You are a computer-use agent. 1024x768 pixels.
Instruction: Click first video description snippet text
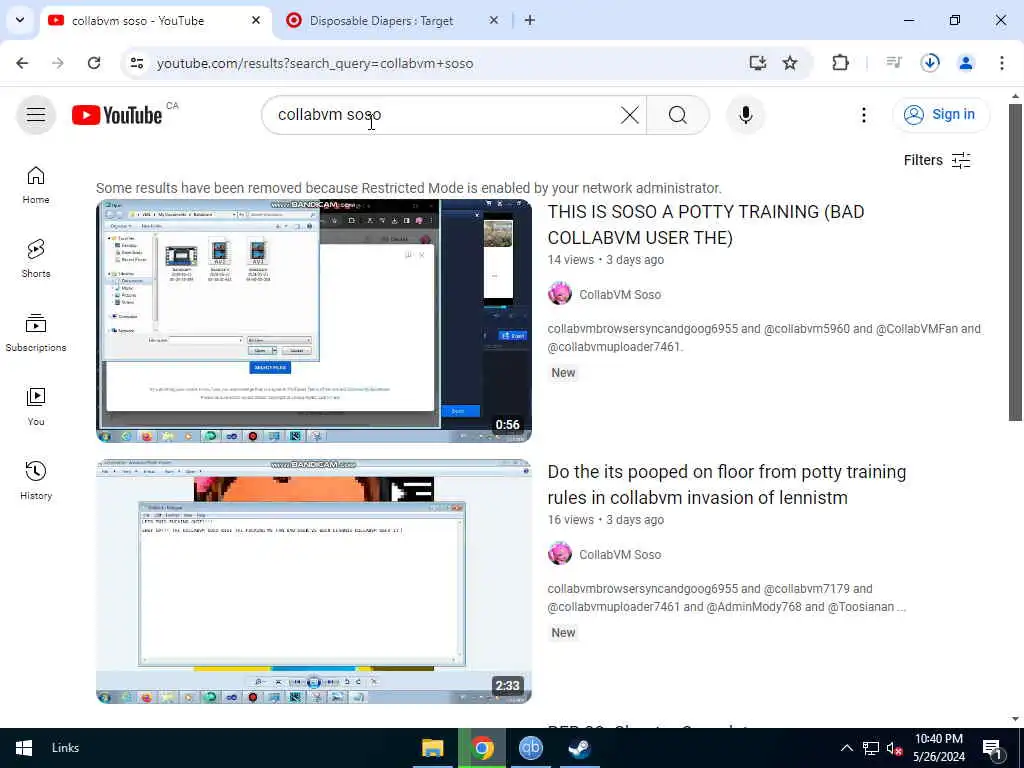point(764,338)
